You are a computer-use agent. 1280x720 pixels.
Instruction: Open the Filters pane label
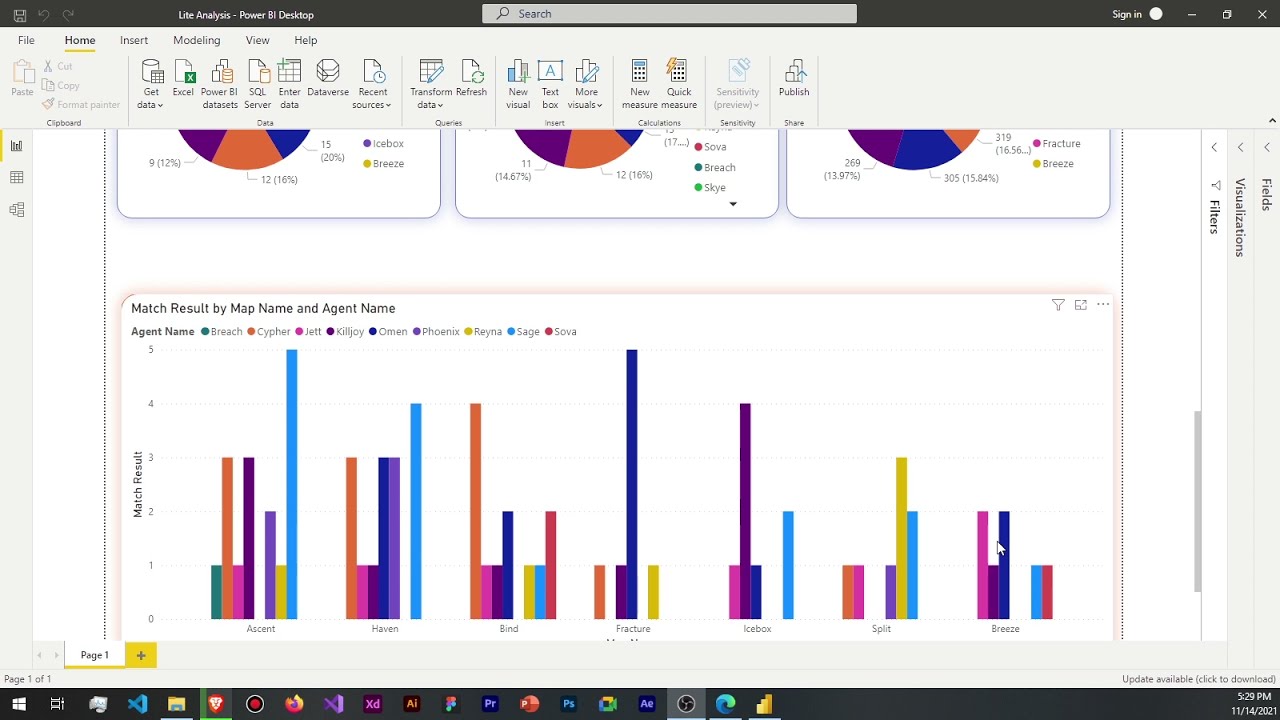click(x=1215, y=216)
